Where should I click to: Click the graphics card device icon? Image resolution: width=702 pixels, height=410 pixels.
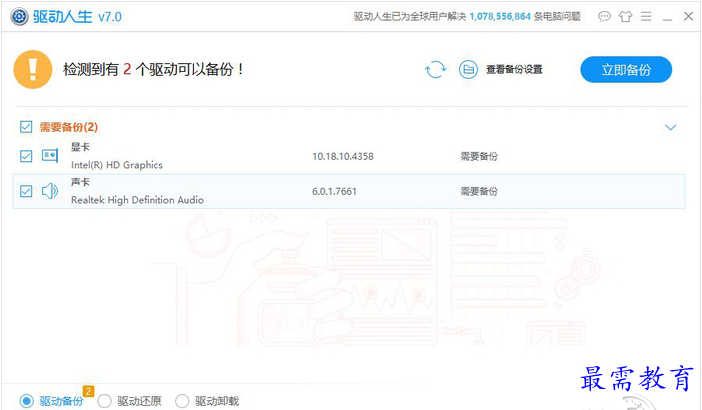point(50,156)
